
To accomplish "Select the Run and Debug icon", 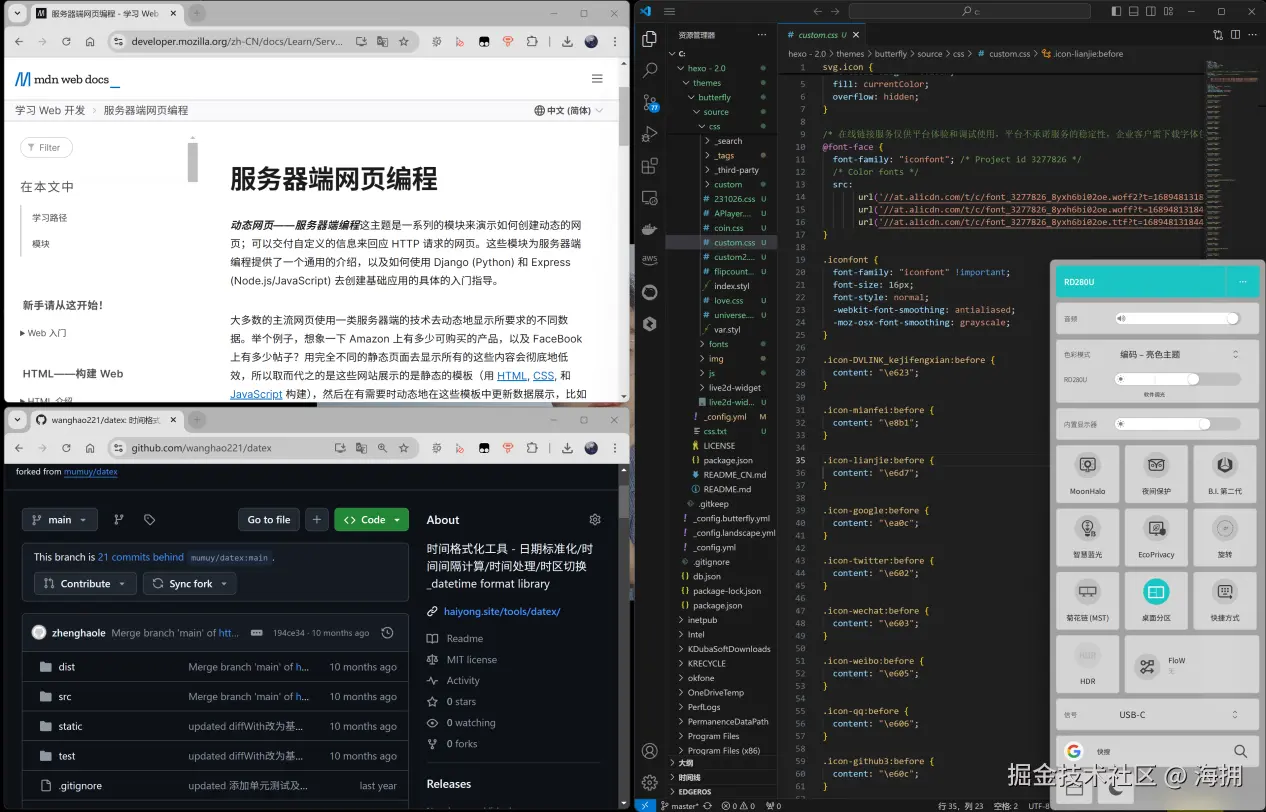I will 649,133.
